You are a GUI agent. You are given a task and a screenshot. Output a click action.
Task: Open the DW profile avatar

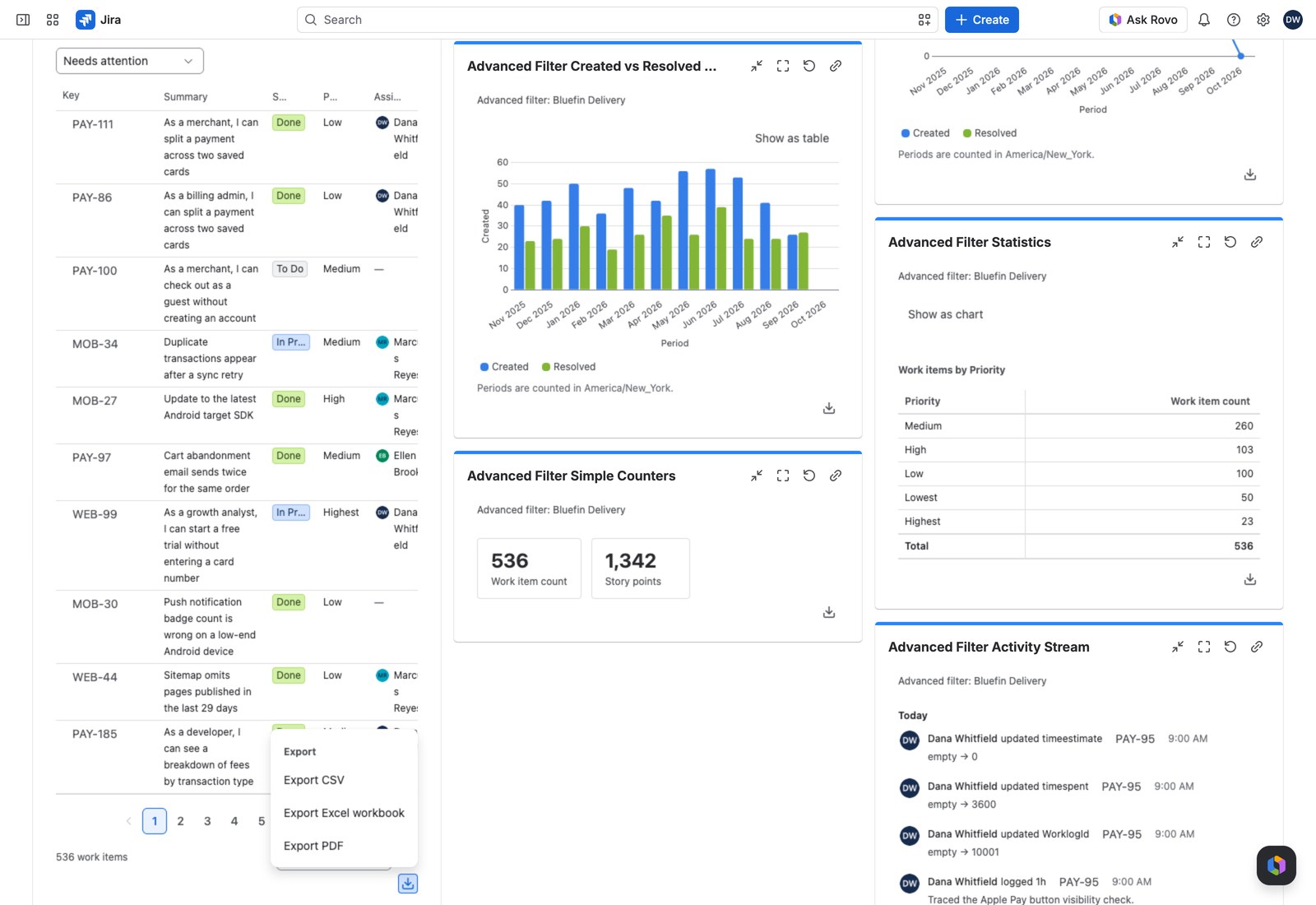1293,20
